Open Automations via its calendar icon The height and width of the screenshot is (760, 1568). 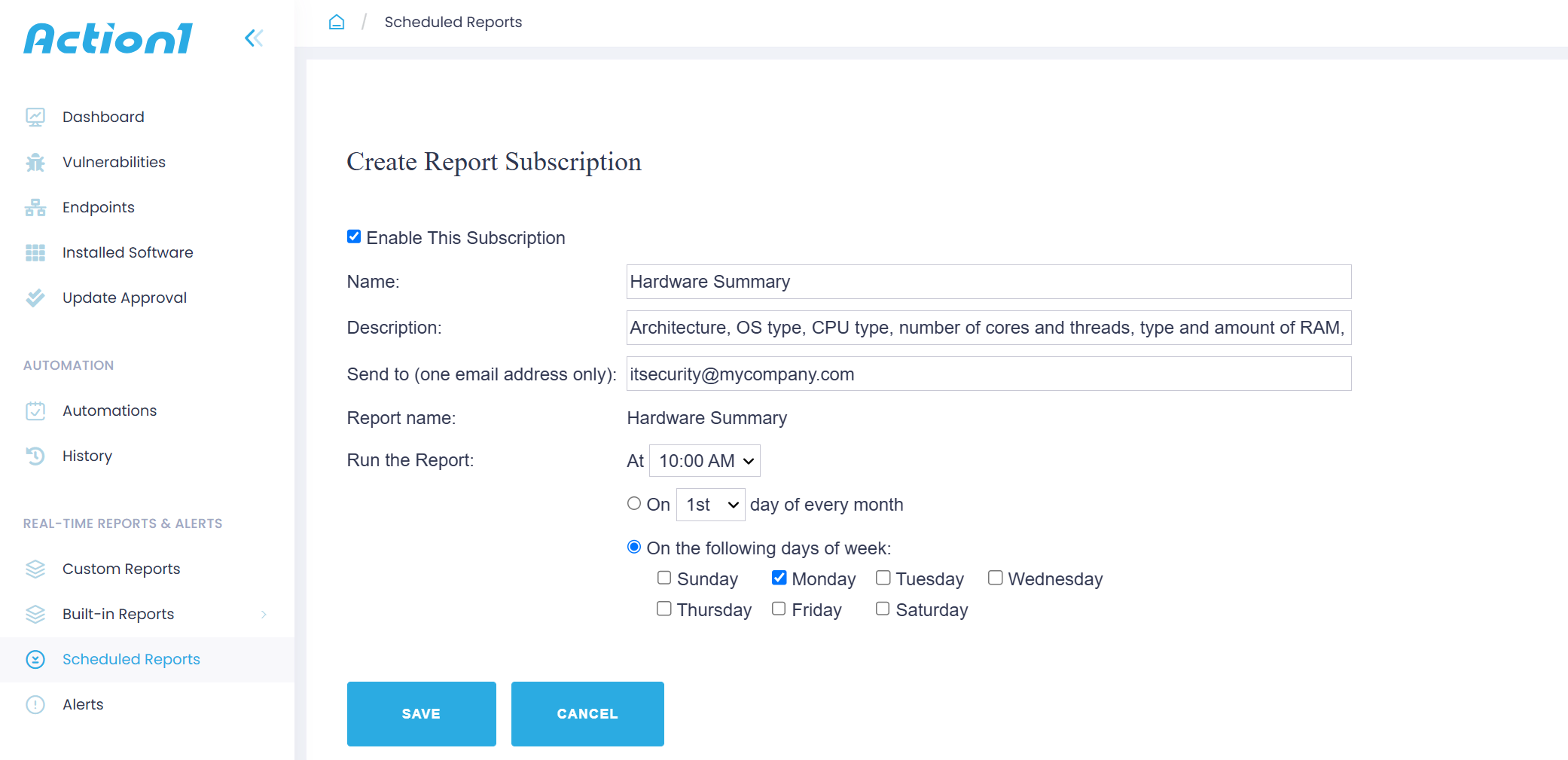pyautogui.click(x=35, y=411)
